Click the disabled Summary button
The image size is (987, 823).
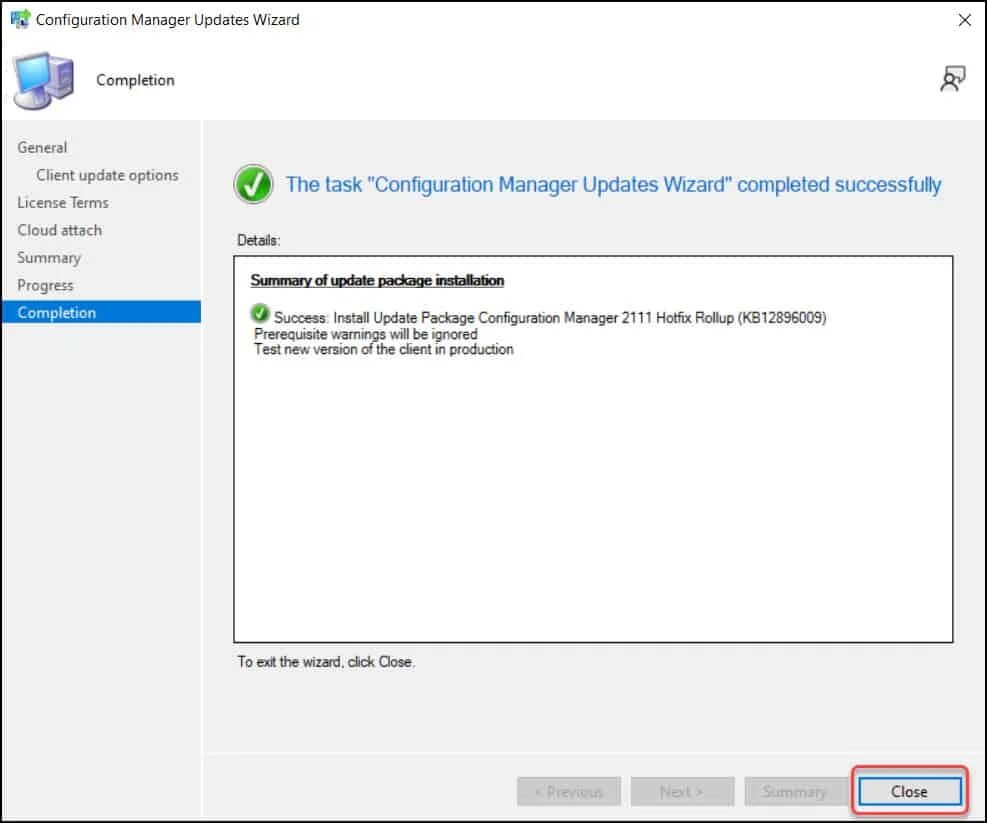[795, 792]
